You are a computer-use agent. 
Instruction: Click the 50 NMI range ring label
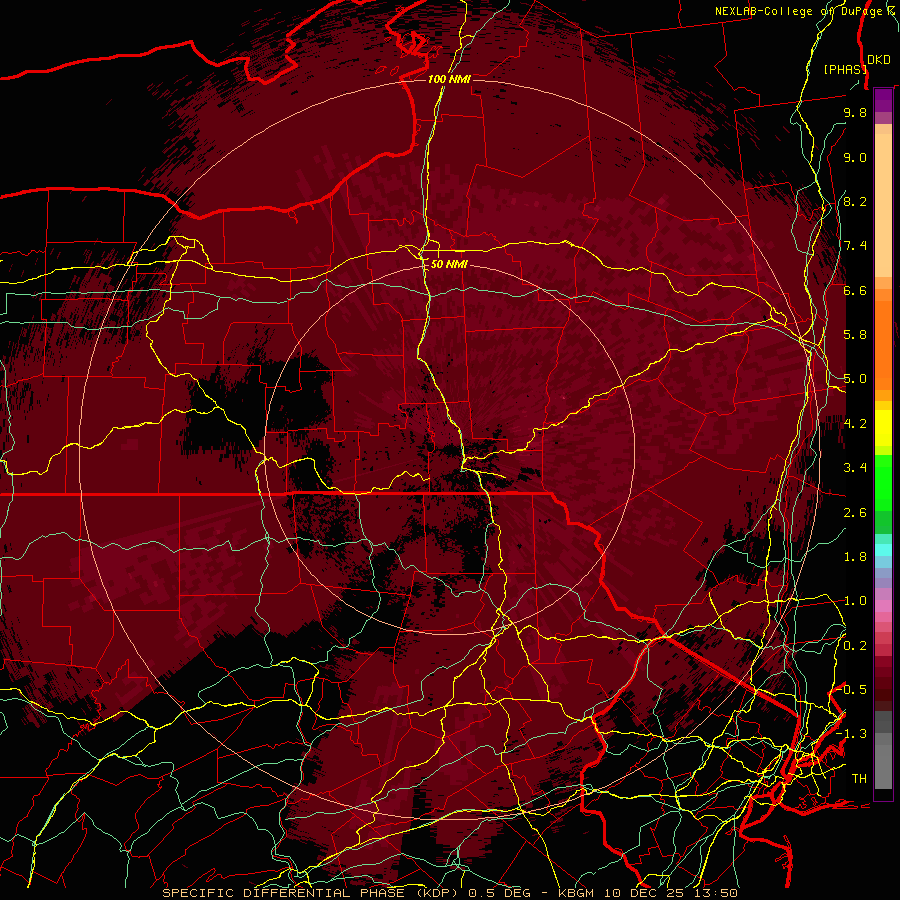(x=449, y=264)
